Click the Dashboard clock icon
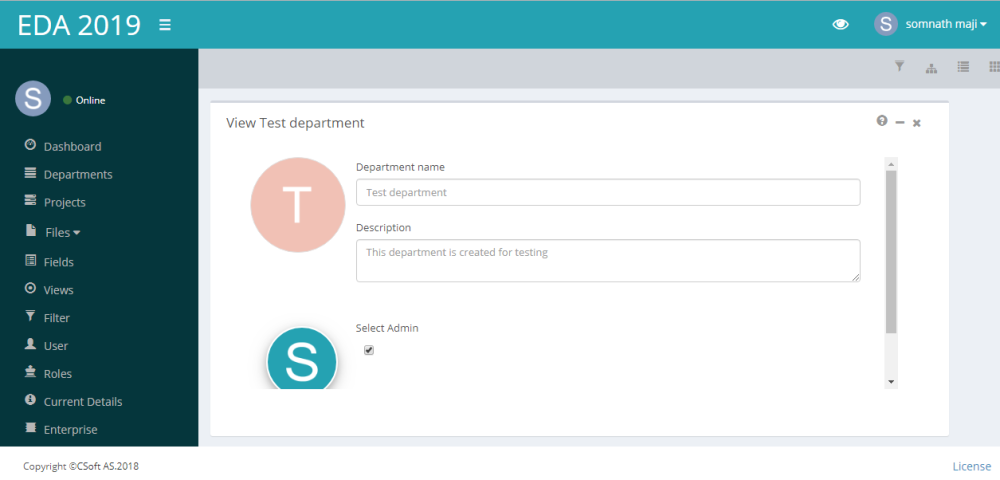 (30, 145)
